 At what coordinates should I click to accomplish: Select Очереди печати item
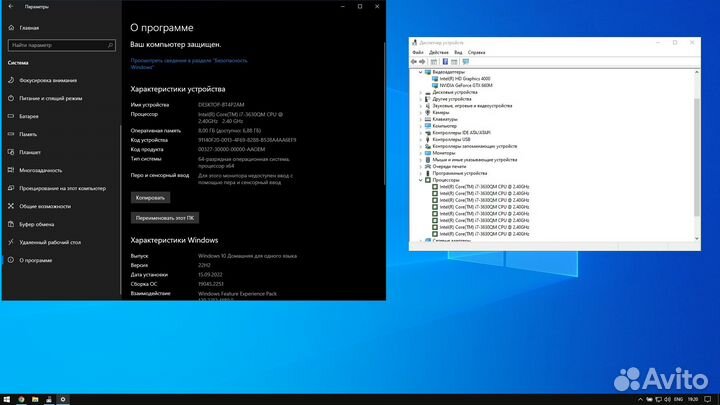tap(449, 167)
